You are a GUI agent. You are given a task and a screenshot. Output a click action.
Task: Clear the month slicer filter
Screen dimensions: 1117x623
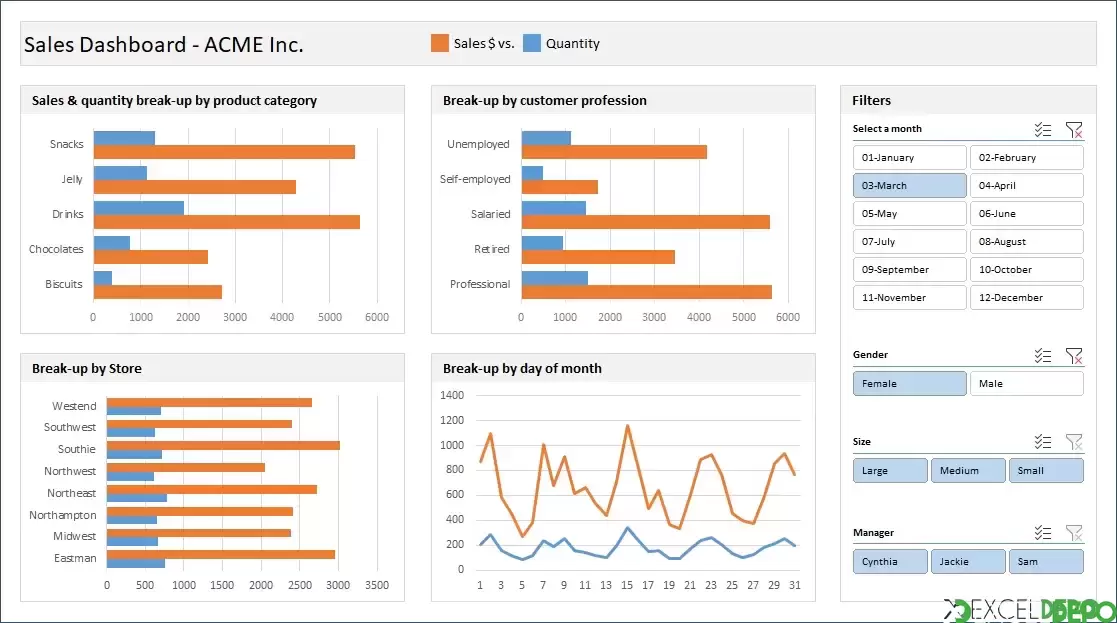tap(1074, 130)
